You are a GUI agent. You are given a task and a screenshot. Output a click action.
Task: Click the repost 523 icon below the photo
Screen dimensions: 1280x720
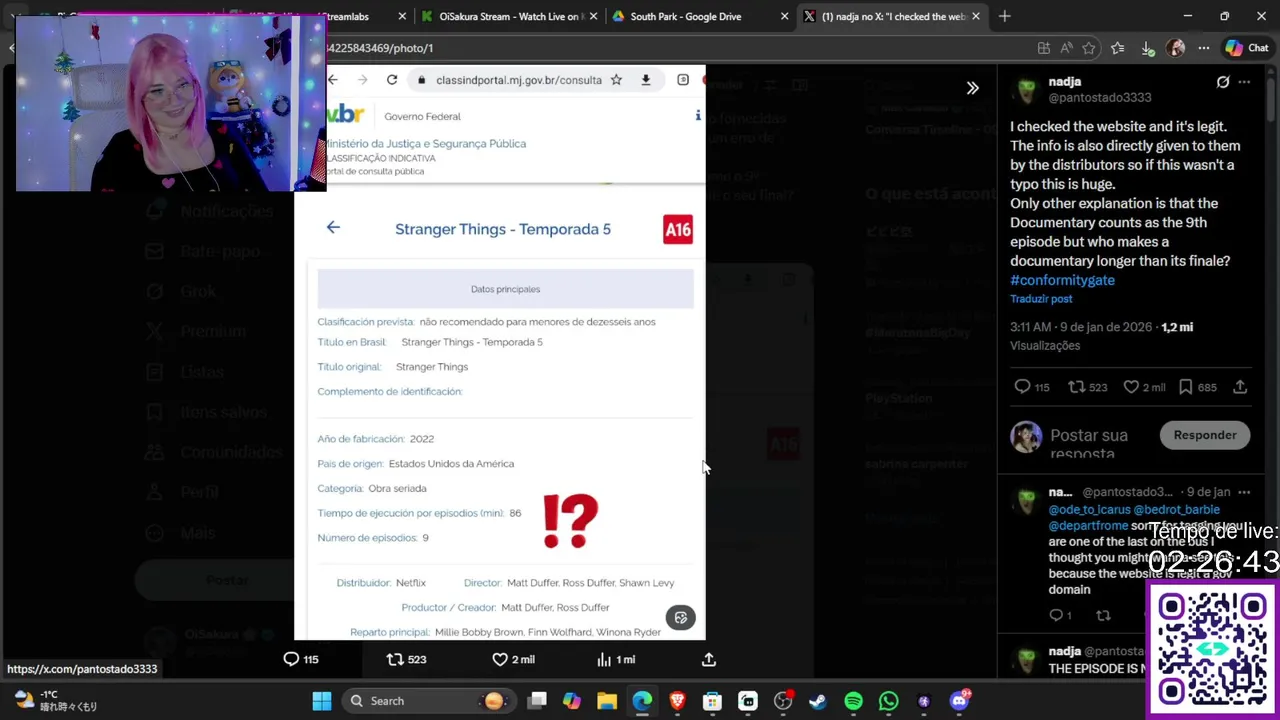[407, 659]
